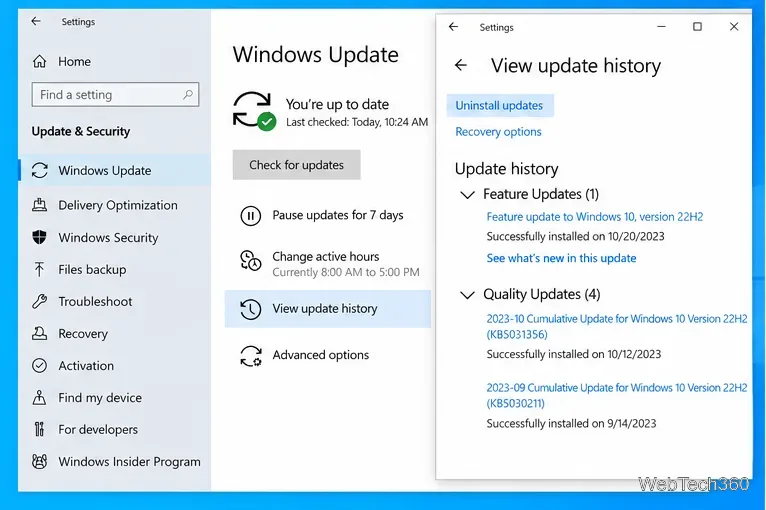
Task: Click the Files backup upload arrow icon
Action: click(40, 269)
